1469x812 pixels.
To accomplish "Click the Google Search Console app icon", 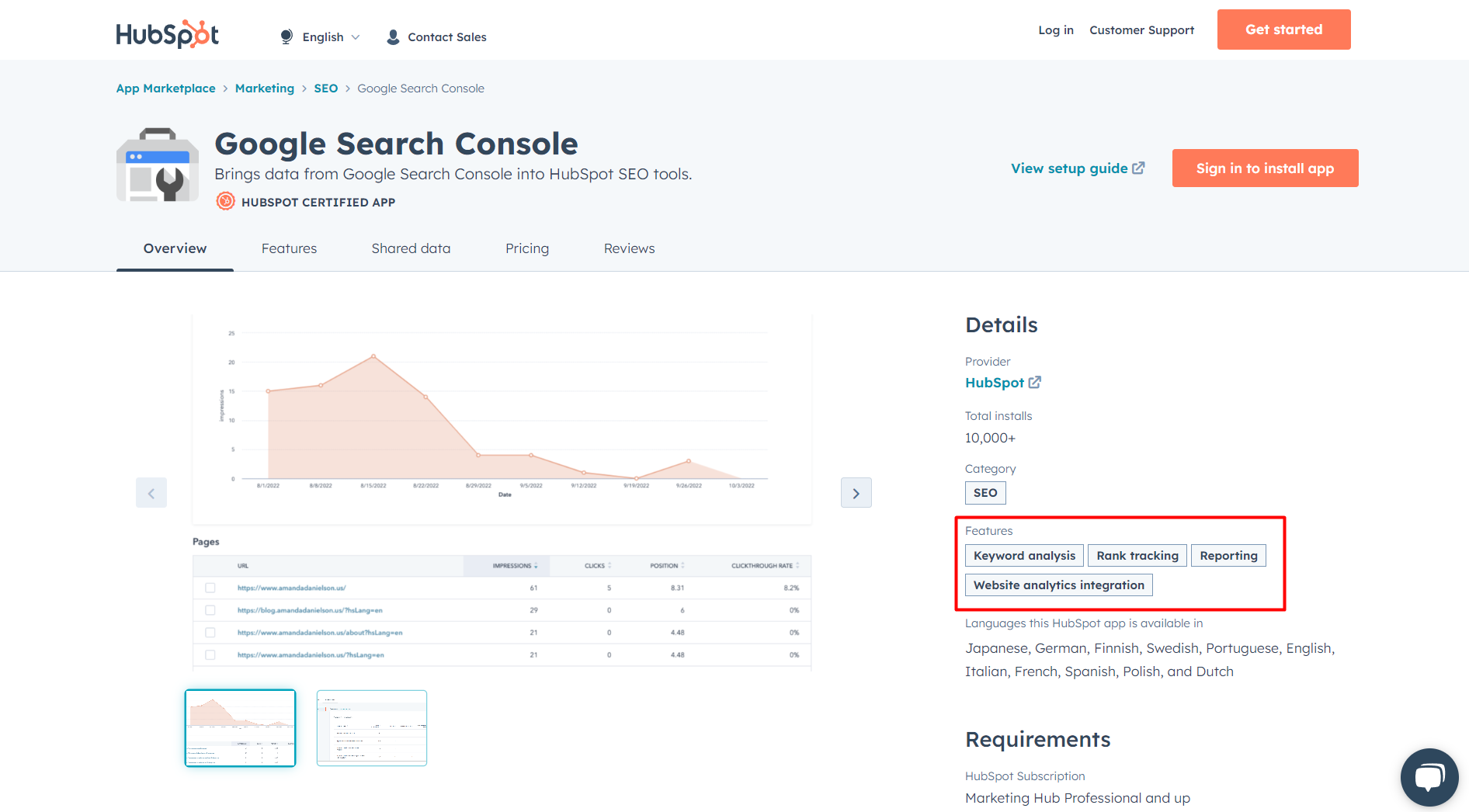I will 158,165.
